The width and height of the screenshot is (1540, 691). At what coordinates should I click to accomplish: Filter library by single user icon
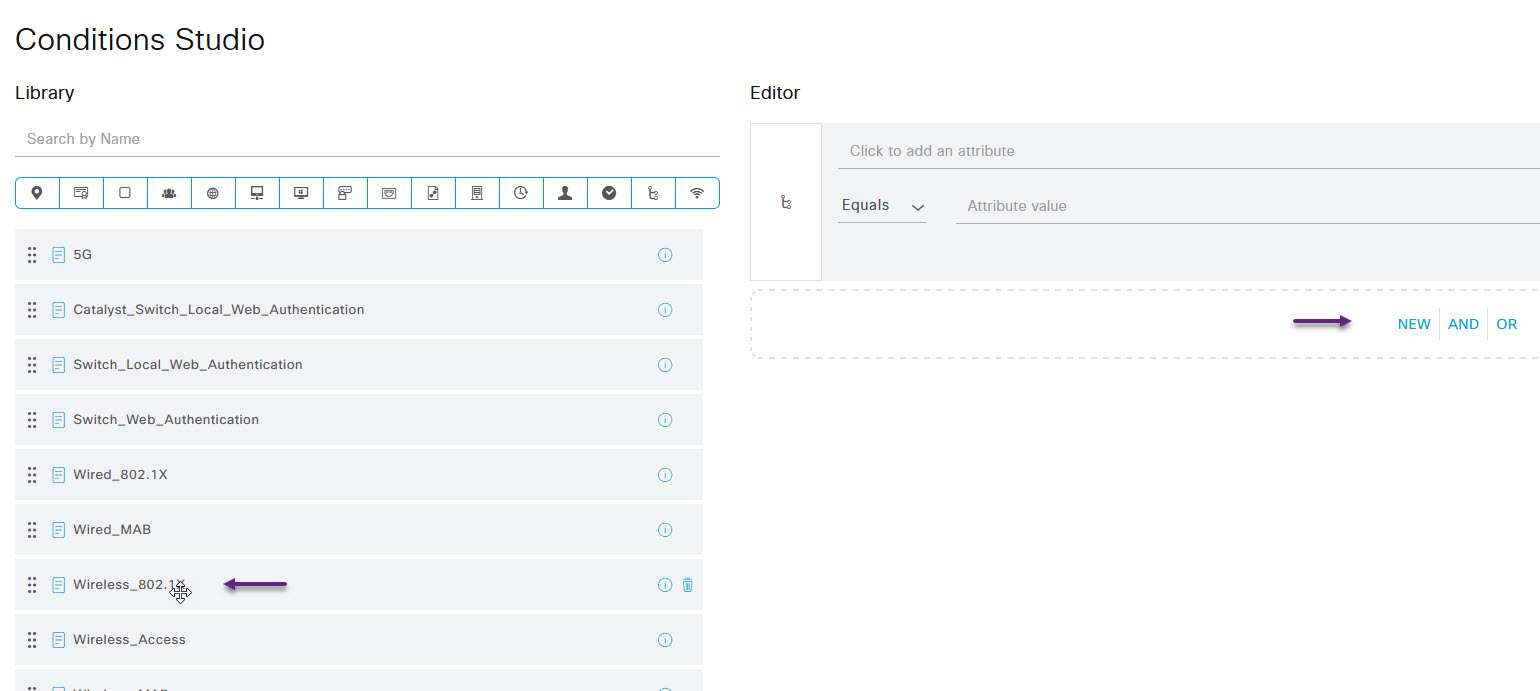[x=565, y=193]
